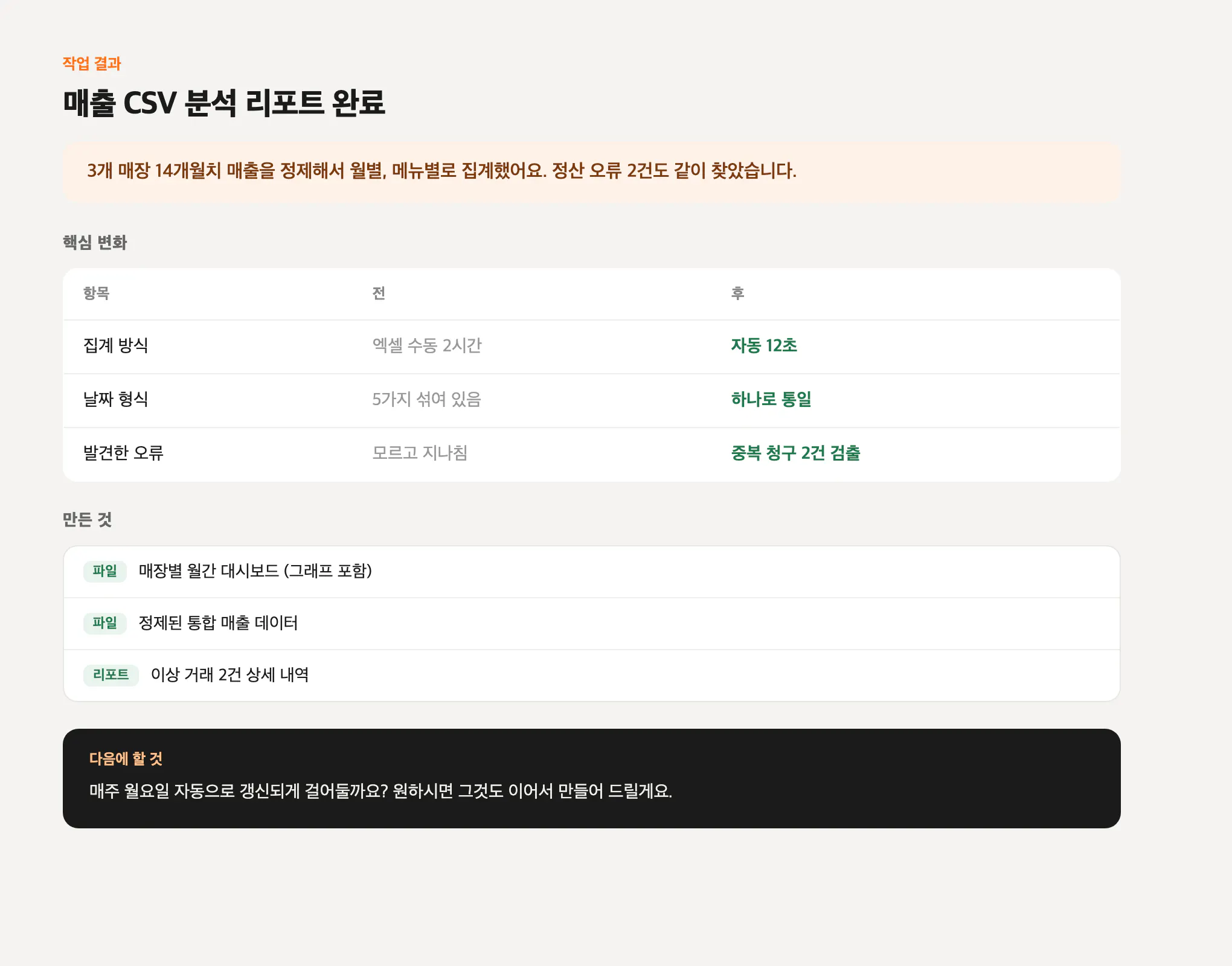The image size is (1232, 966).
Task: Click the '다음에 할 것' label
Action: coord(126,759)
